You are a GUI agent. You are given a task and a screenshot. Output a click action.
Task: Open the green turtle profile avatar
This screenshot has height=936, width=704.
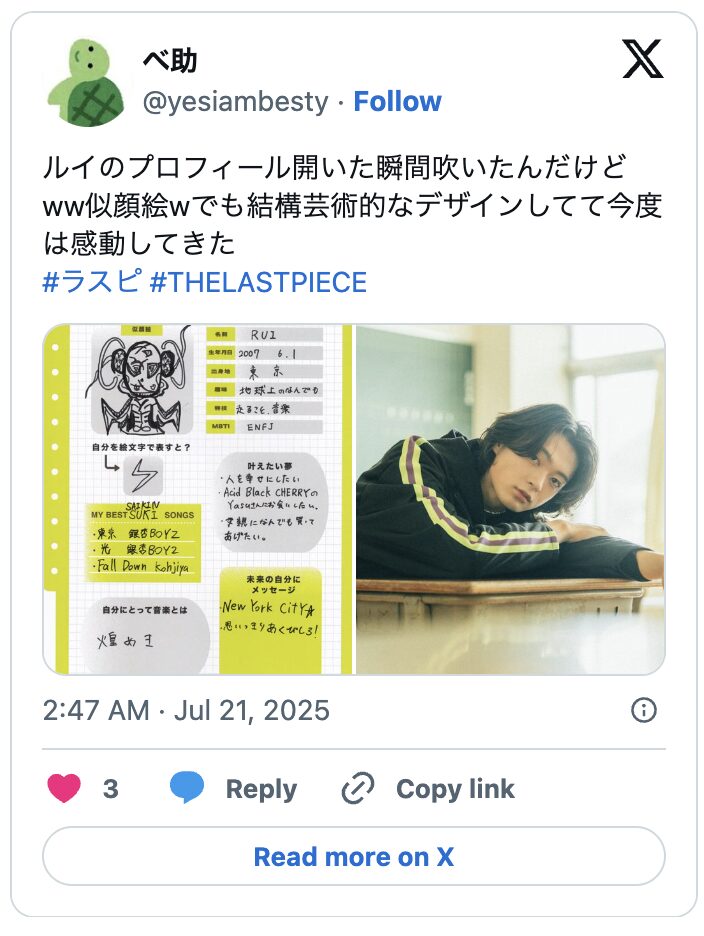coord(86,83)
